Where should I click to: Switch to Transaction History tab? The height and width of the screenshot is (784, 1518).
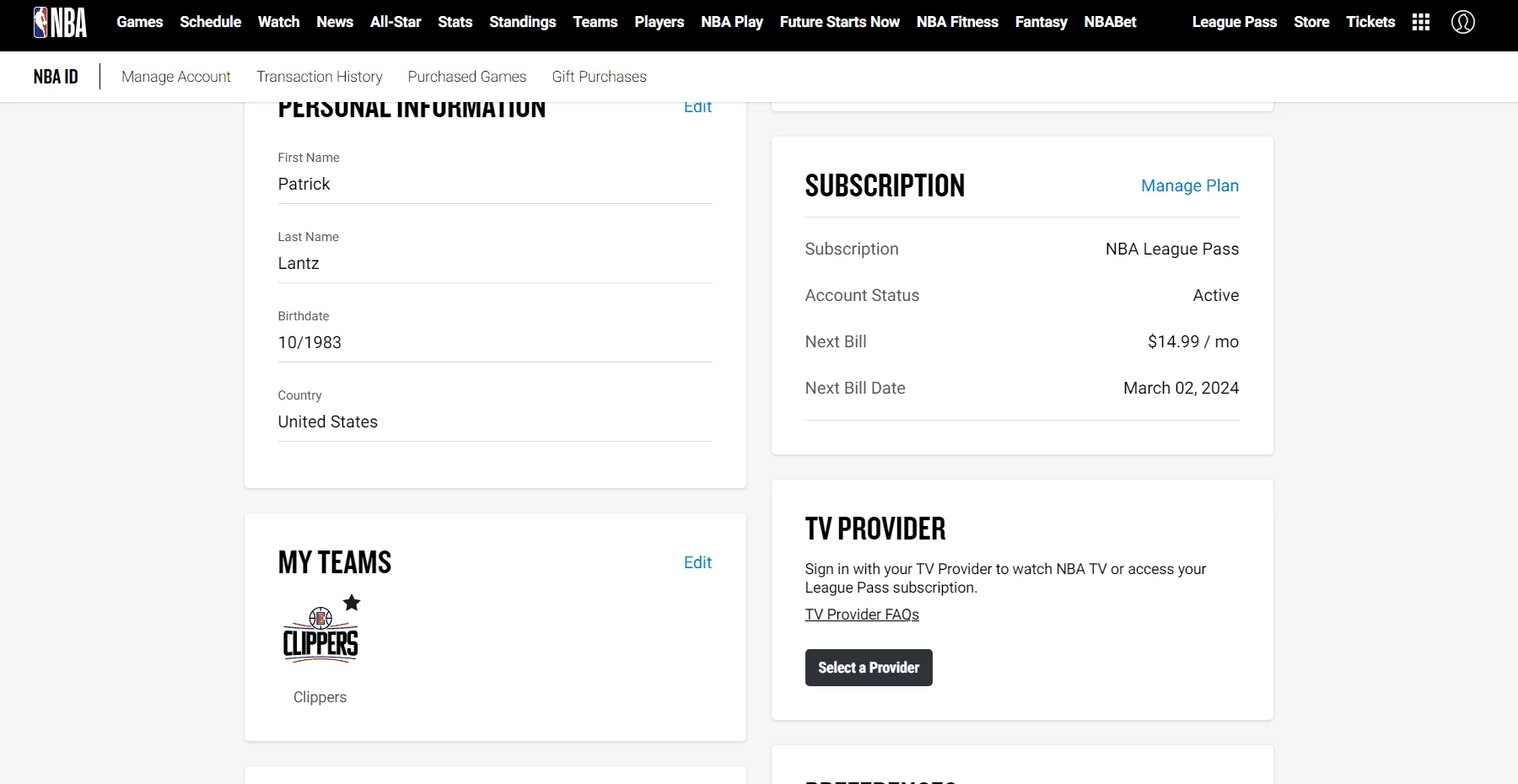[320, 77]
